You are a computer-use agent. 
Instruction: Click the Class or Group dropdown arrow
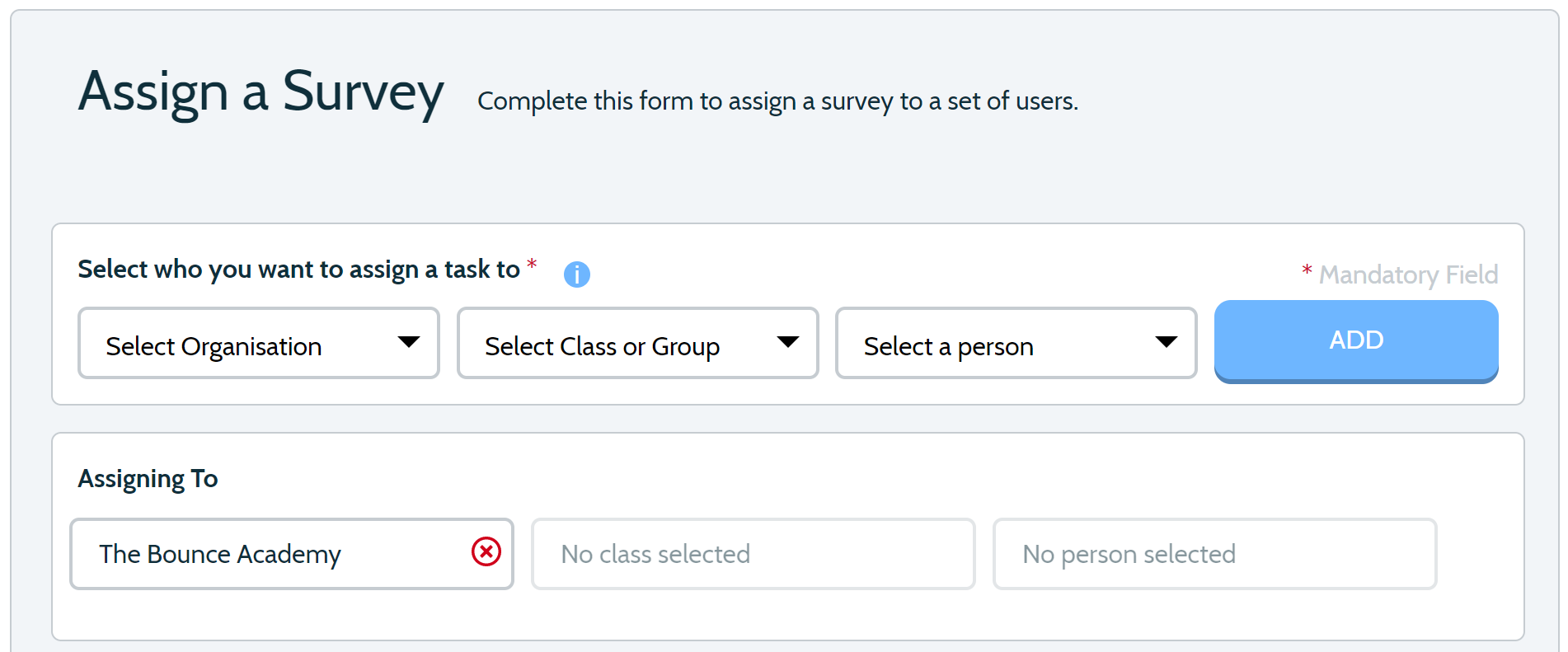point(788,342)
